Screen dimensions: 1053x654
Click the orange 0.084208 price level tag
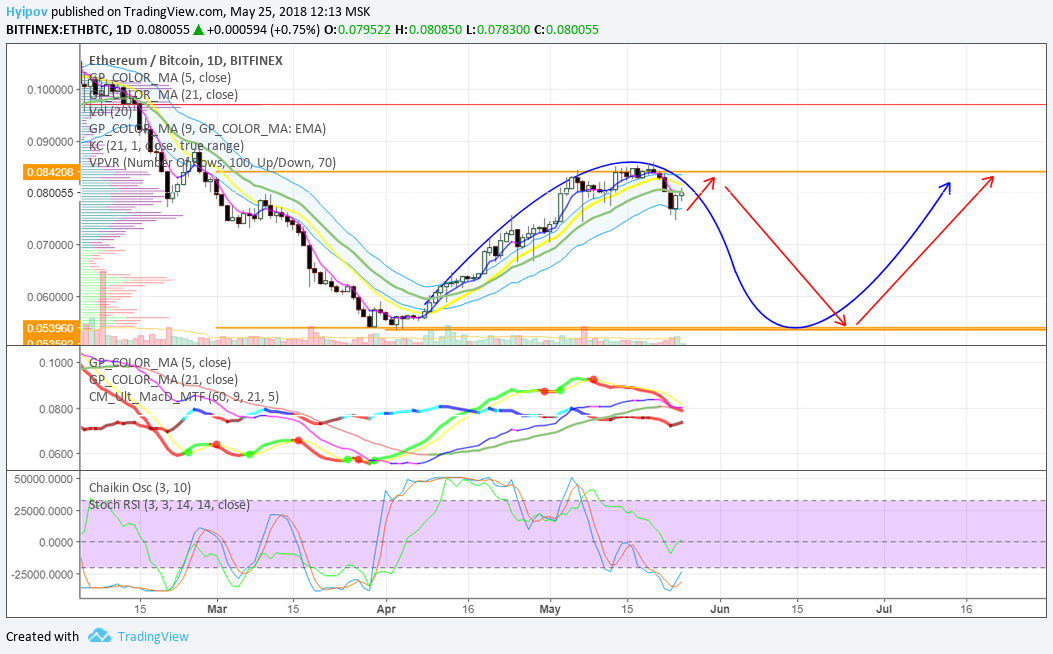coord(50,173)
